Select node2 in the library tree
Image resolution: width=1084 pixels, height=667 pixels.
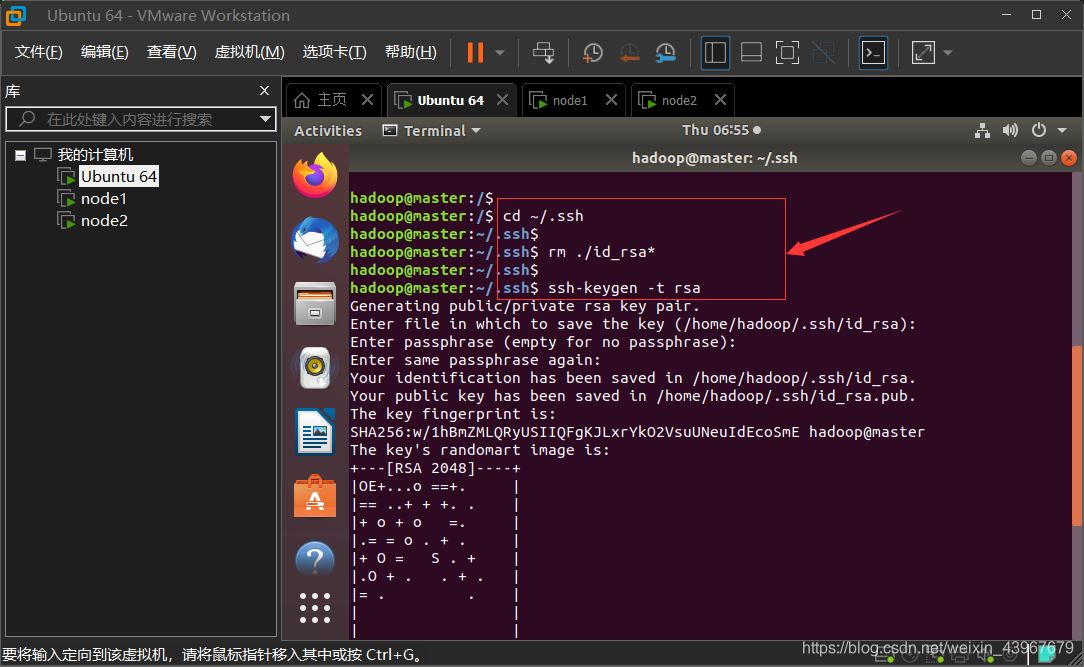click(x=104, y=221)
